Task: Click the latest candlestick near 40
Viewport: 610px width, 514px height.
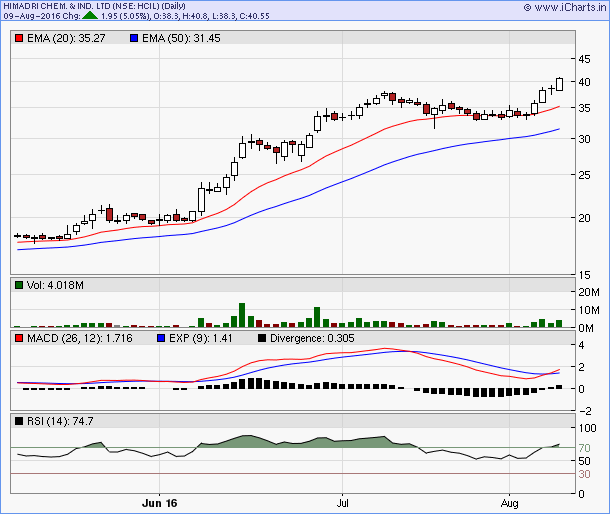Action: 559,84
